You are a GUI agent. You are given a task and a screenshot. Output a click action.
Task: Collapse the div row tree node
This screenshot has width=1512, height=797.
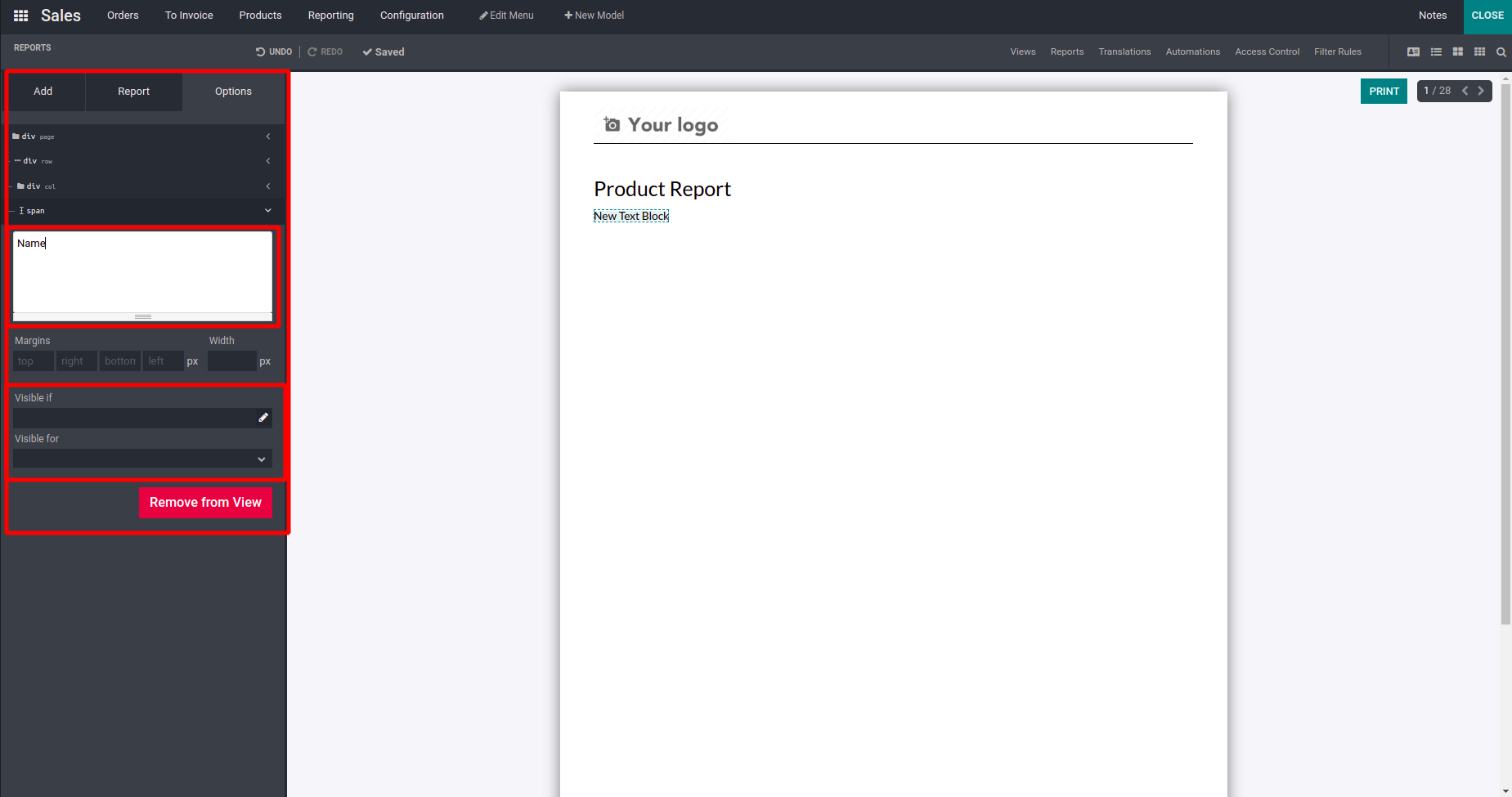pos(268,161)
